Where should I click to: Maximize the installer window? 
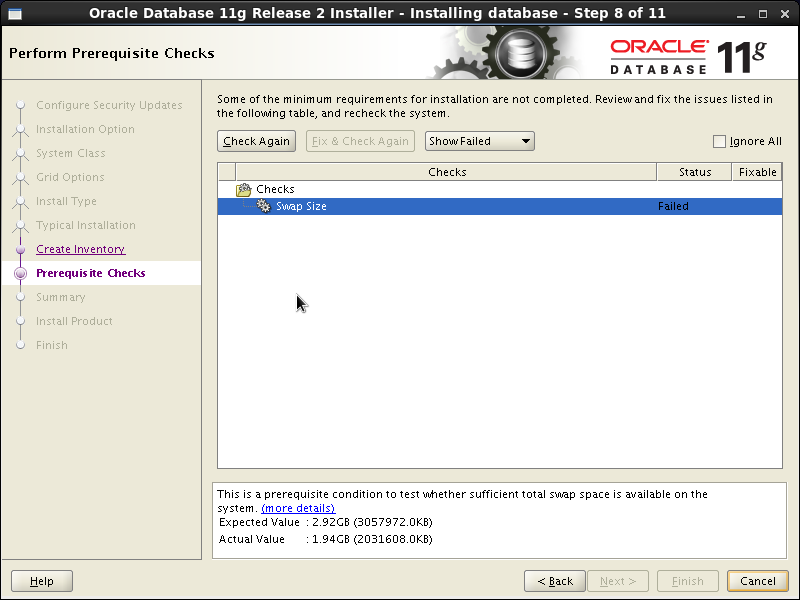tap(763, 14)
